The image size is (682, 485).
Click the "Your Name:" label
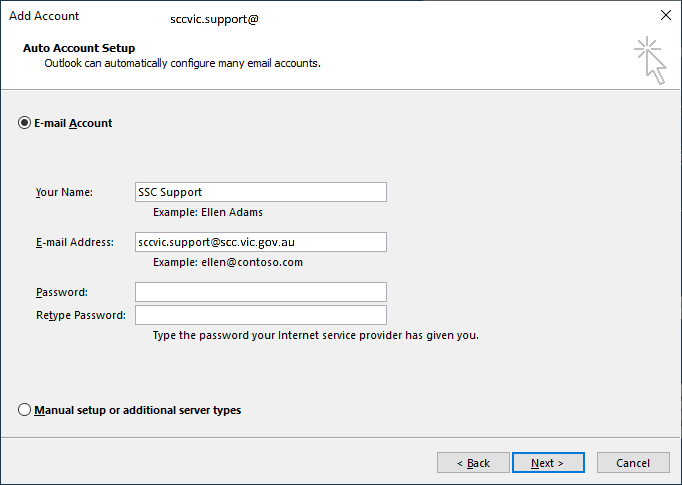click(x=64, y=192)
